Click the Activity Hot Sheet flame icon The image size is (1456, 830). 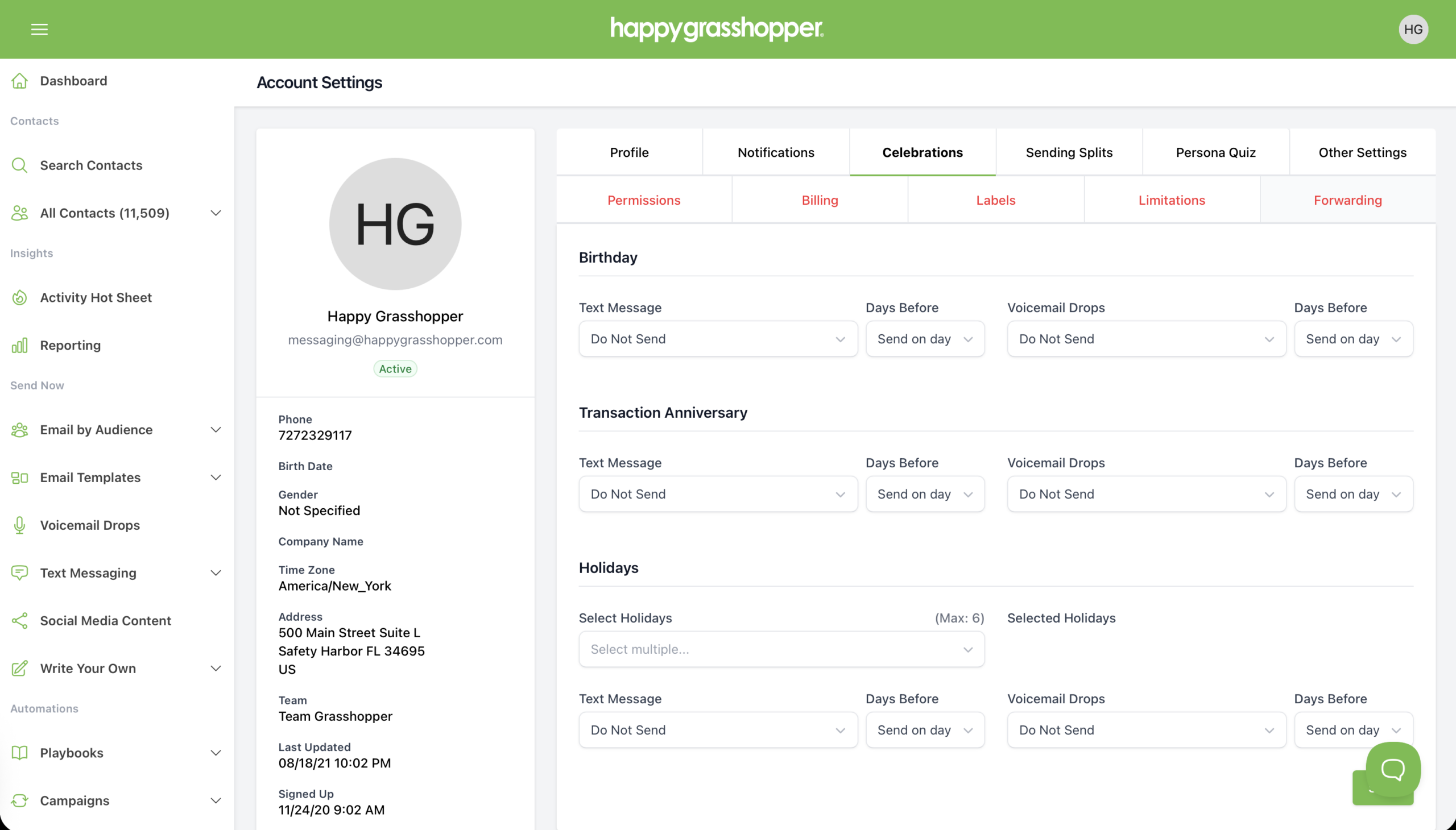[19, 297]
